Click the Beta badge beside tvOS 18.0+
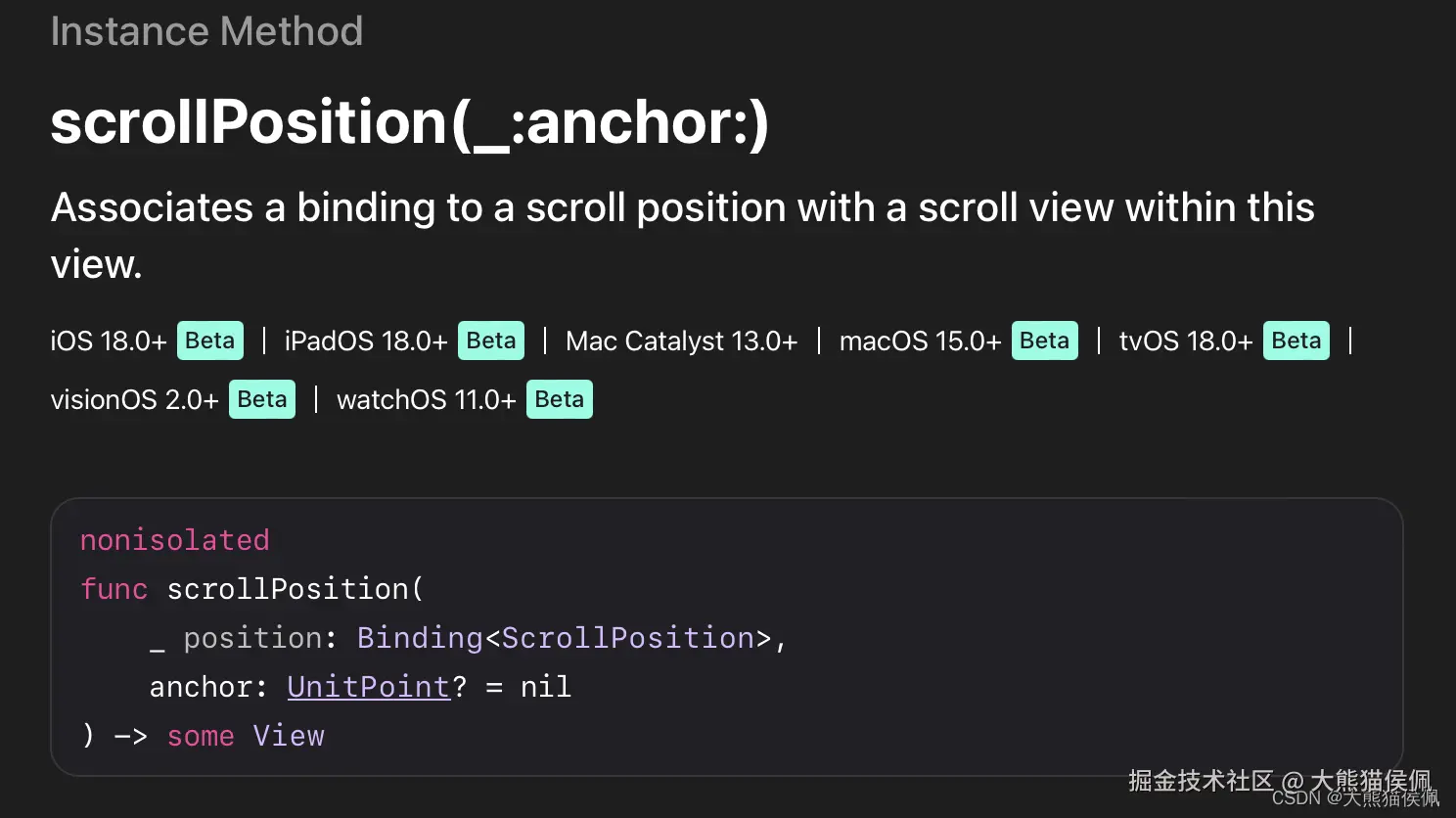 click(1296, 341)
